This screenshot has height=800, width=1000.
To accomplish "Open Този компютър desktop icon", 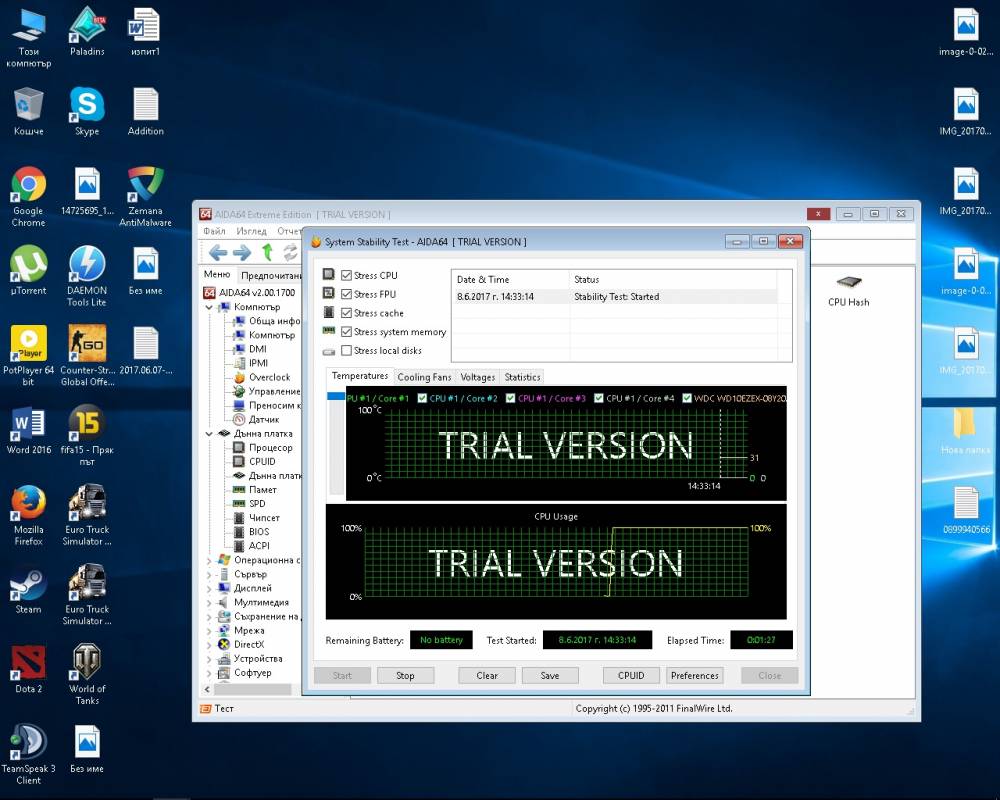I will [28, 36].
